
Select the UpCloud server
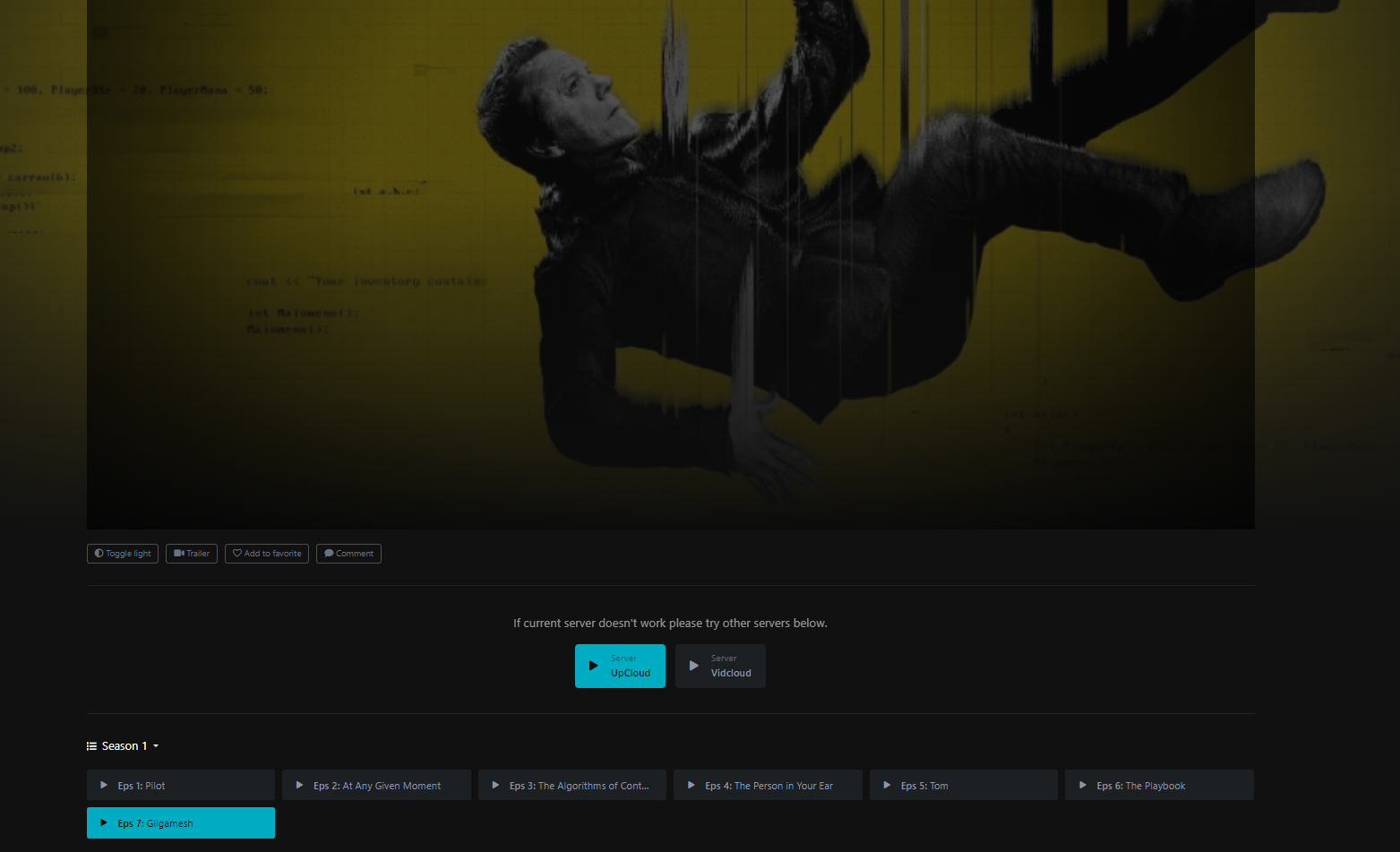coord(620,666)
